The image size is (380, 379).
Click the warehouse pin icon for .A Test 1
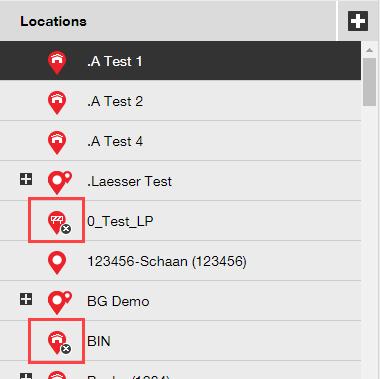pyautogui.click(x=57, y=62)
